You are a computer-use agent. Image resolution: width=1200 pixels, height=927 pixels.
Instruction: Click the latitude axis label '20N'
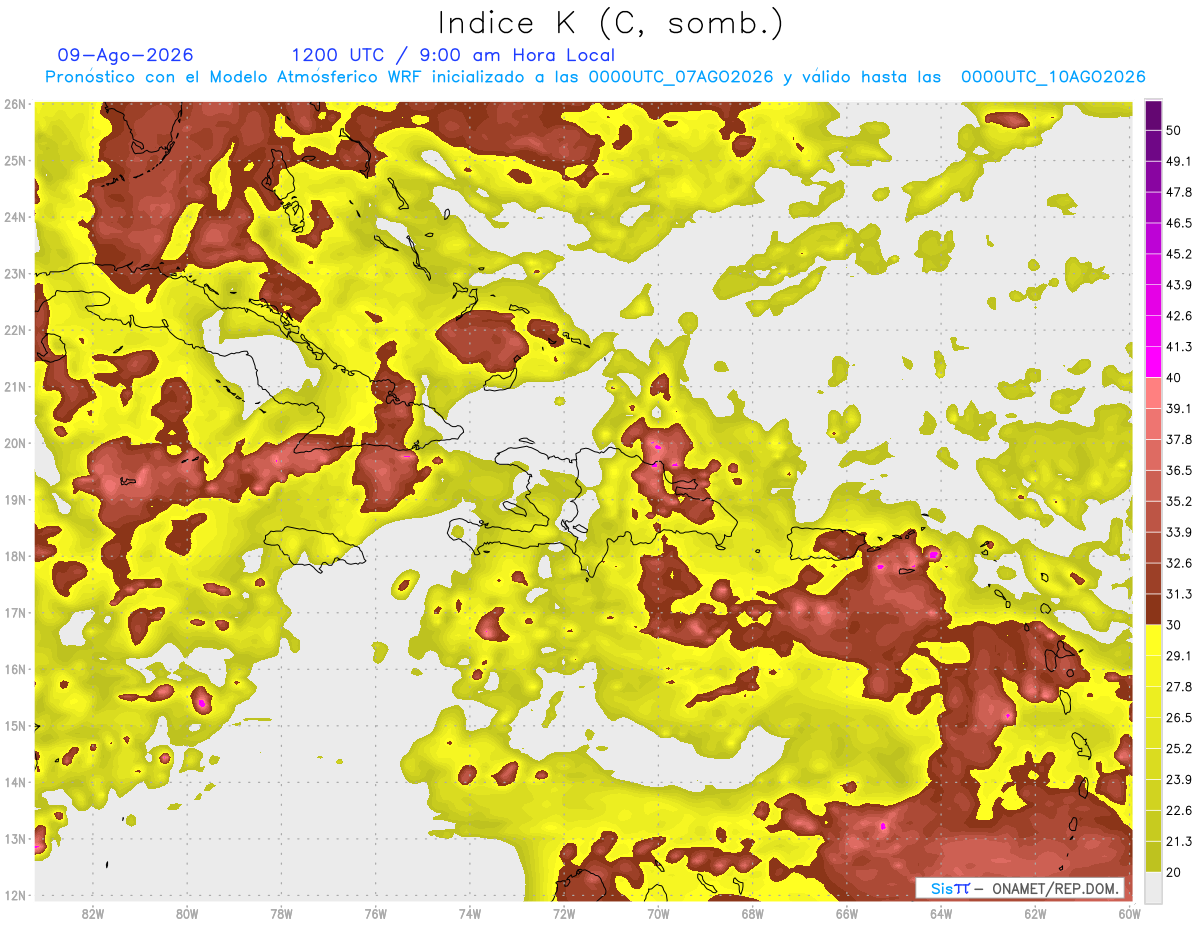15,443
